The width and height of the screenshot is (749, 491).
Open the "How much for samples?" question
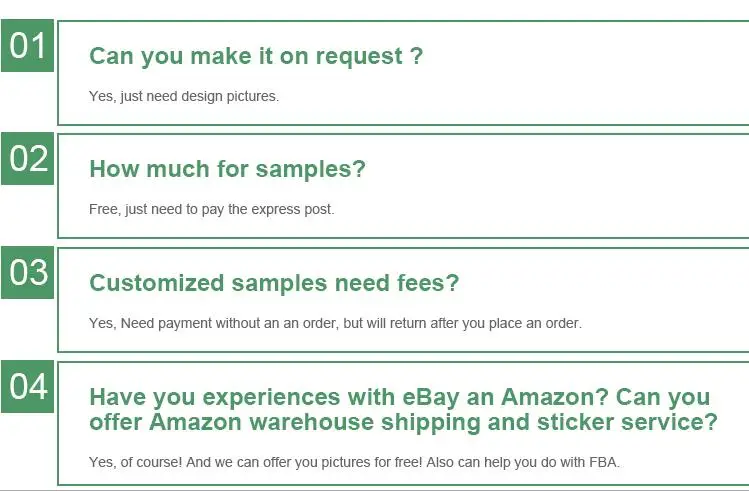click(x=227, y=169)
